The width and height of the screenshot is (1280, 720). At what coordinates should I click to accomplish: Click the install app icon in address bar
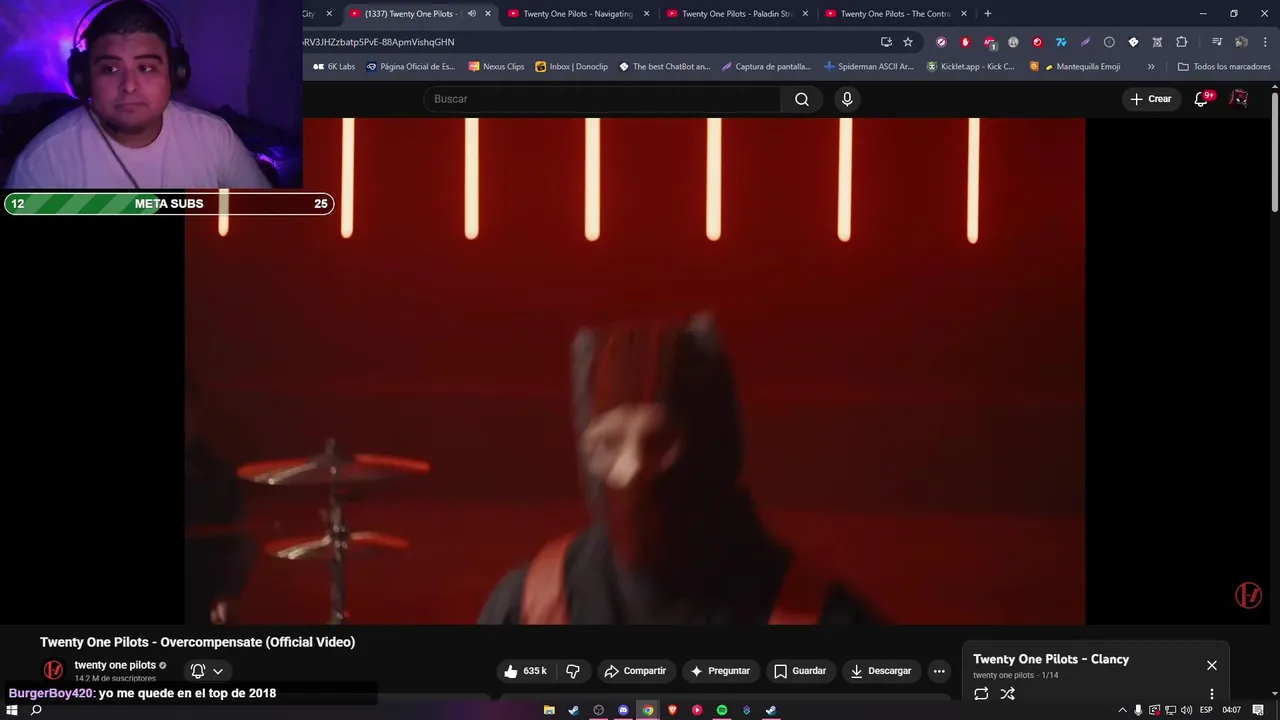[x=886, y=42]
